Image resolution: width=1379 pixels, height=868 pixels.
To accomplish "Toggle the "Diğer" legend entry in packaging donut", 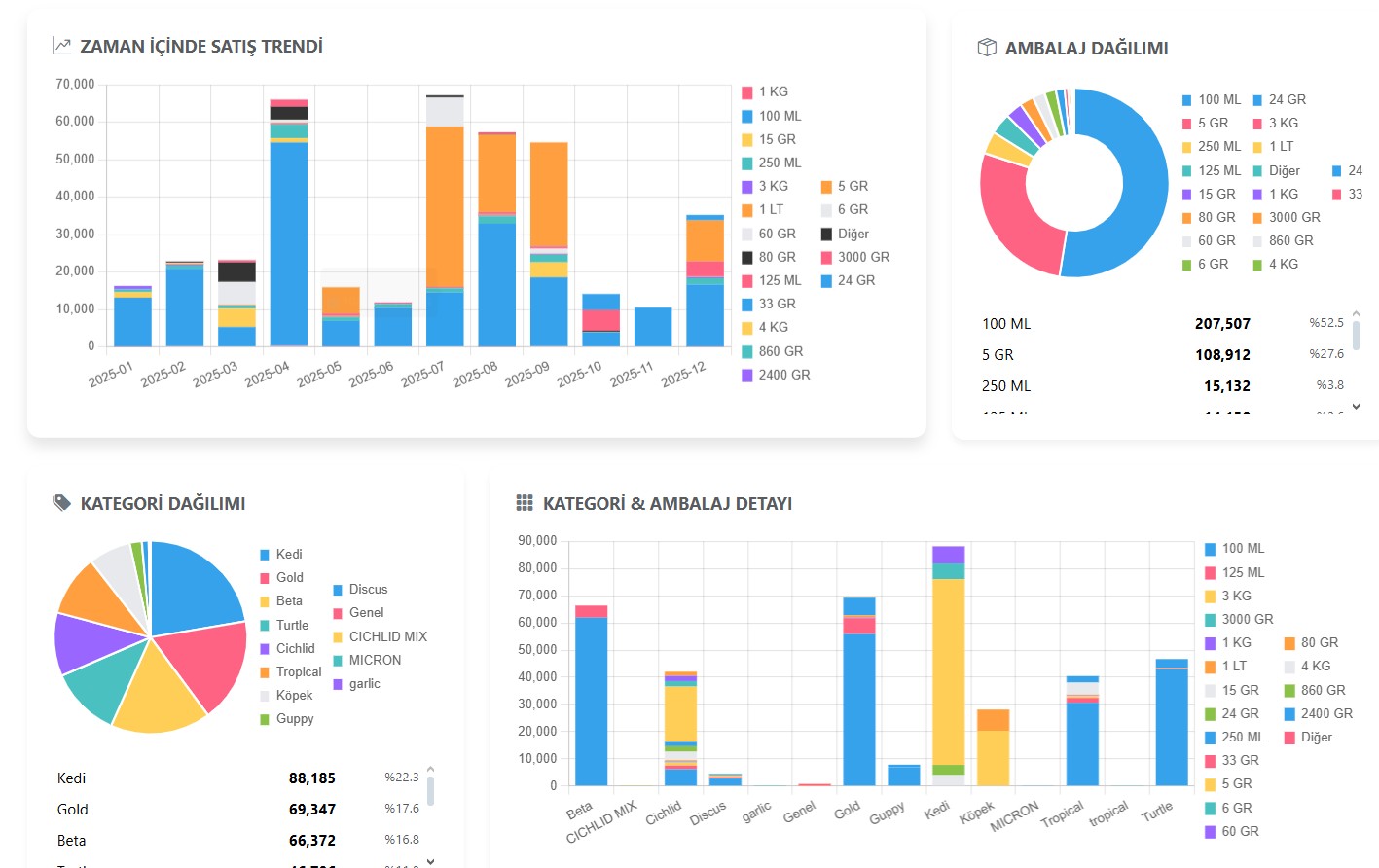I will pyautogui.click(x=1283, y=170).
